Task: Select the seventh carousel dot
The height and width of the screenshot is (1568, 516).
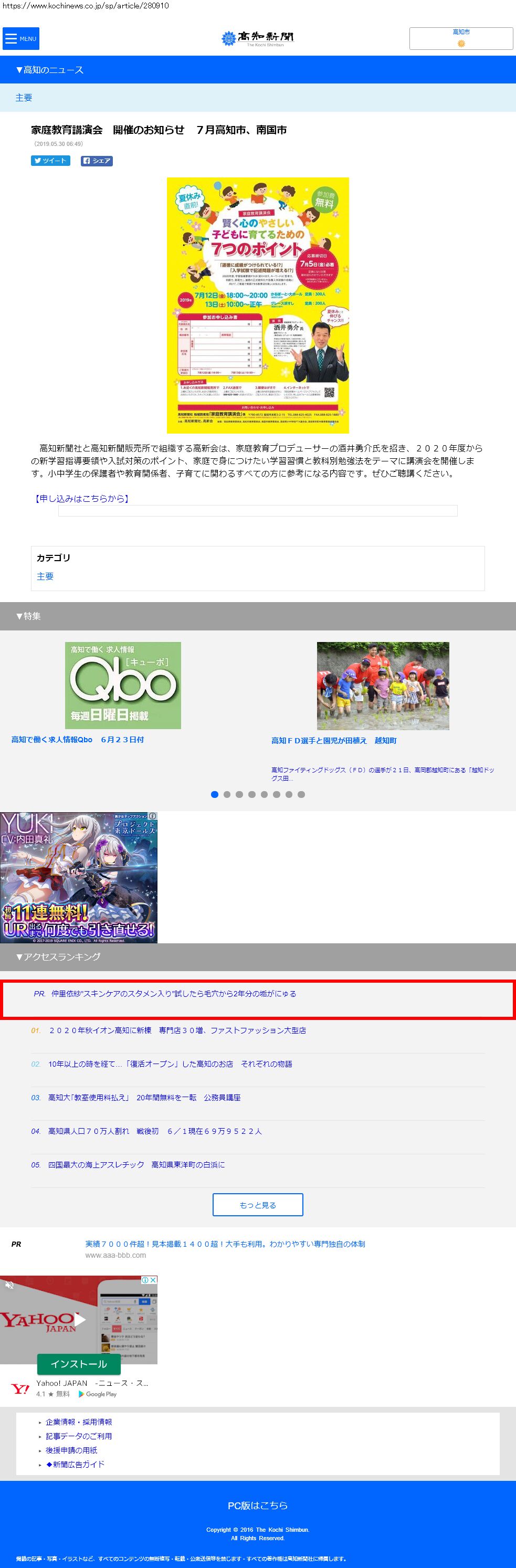Action: [x=289, y=794]
